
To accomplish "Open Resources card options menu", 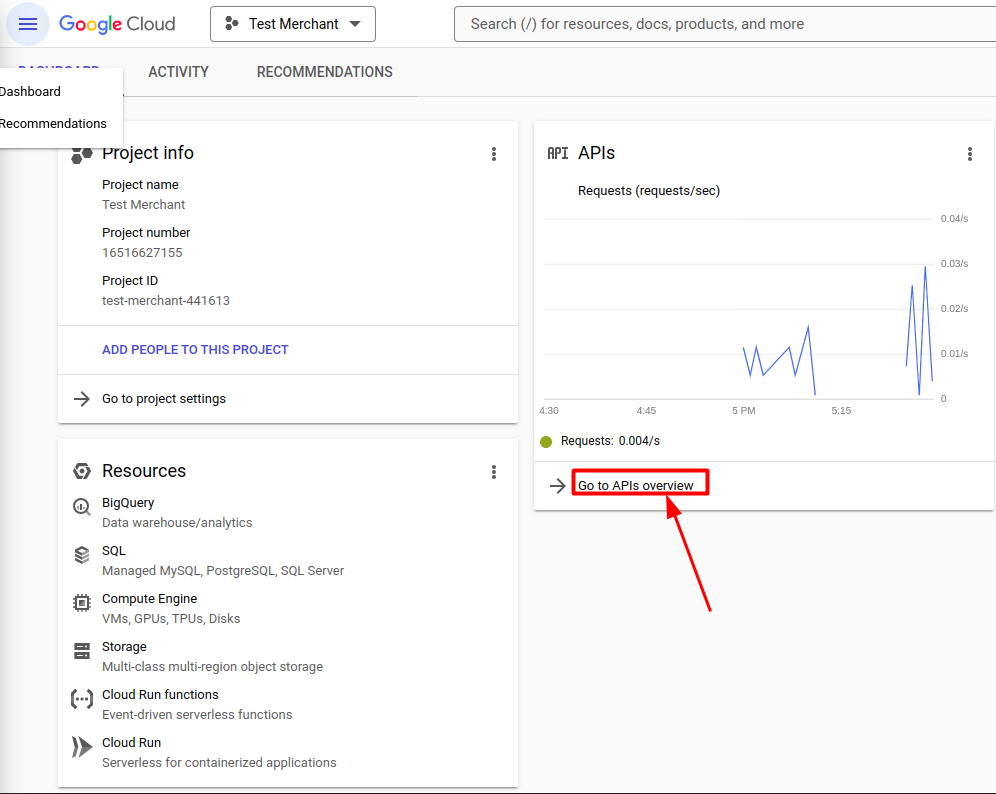I will tap(494, 472).
